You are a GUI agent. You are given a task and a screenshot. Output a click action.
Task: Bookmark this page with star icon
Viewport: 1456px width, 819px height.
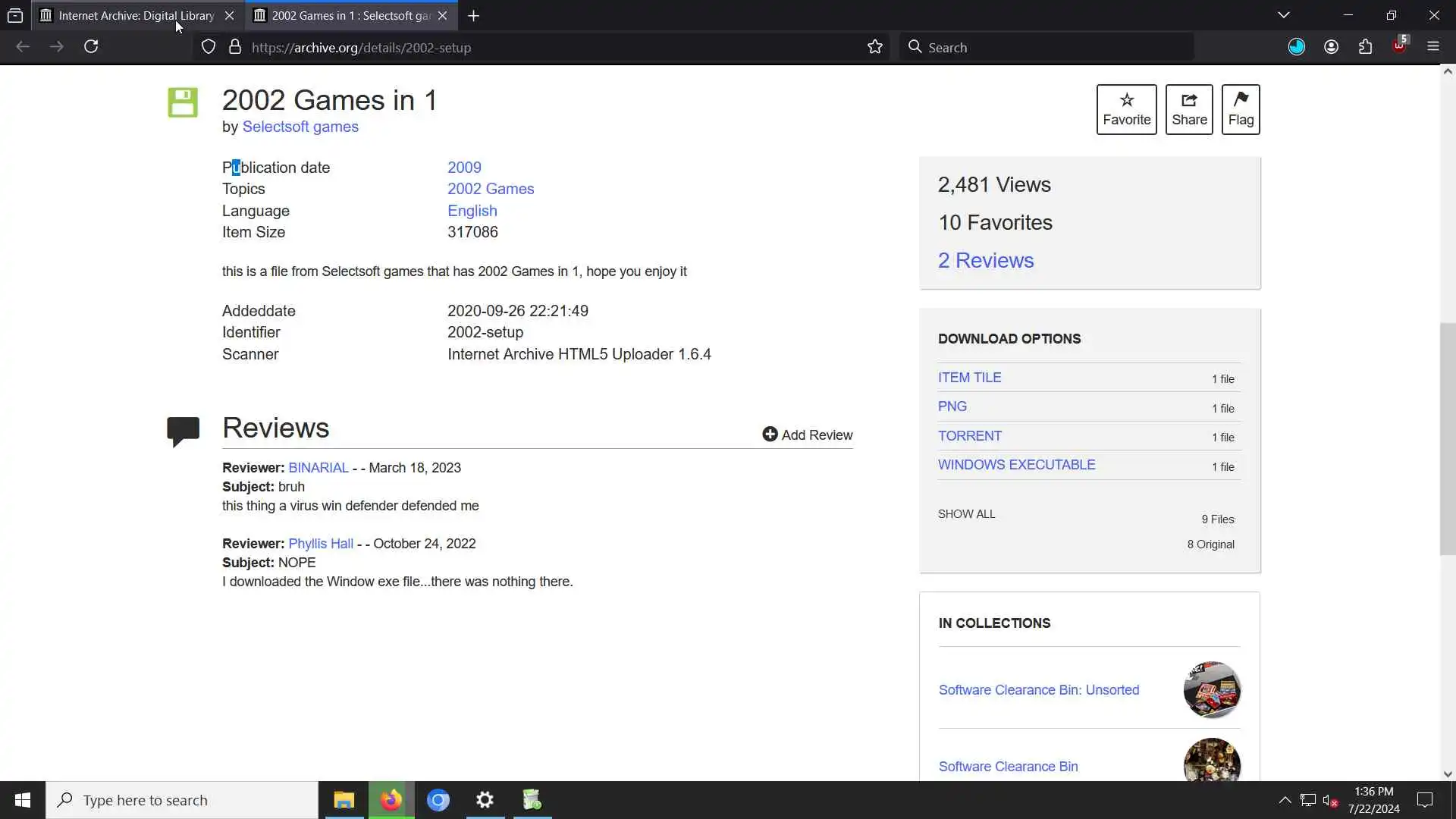[875, 47]
